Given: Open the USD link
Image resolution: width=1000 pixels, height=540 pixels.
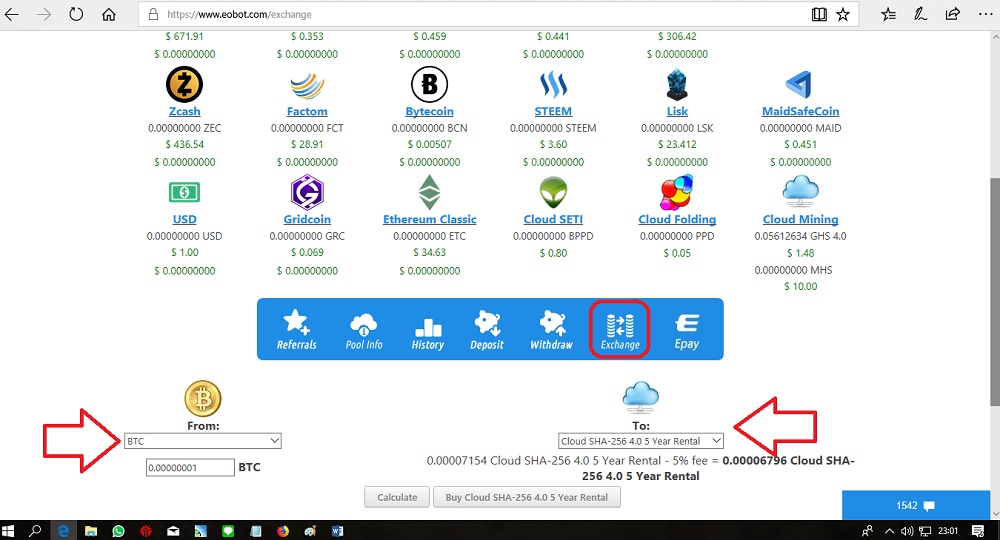Looking at the screenshot, I should [x=184, y=219].
